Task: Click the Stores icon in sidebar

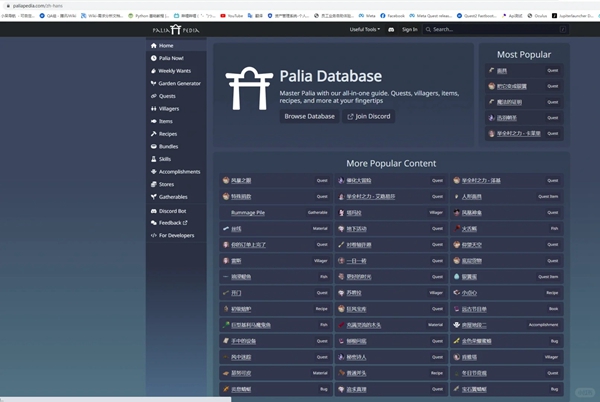Action: pyautogui.click(x=154, y=184)
